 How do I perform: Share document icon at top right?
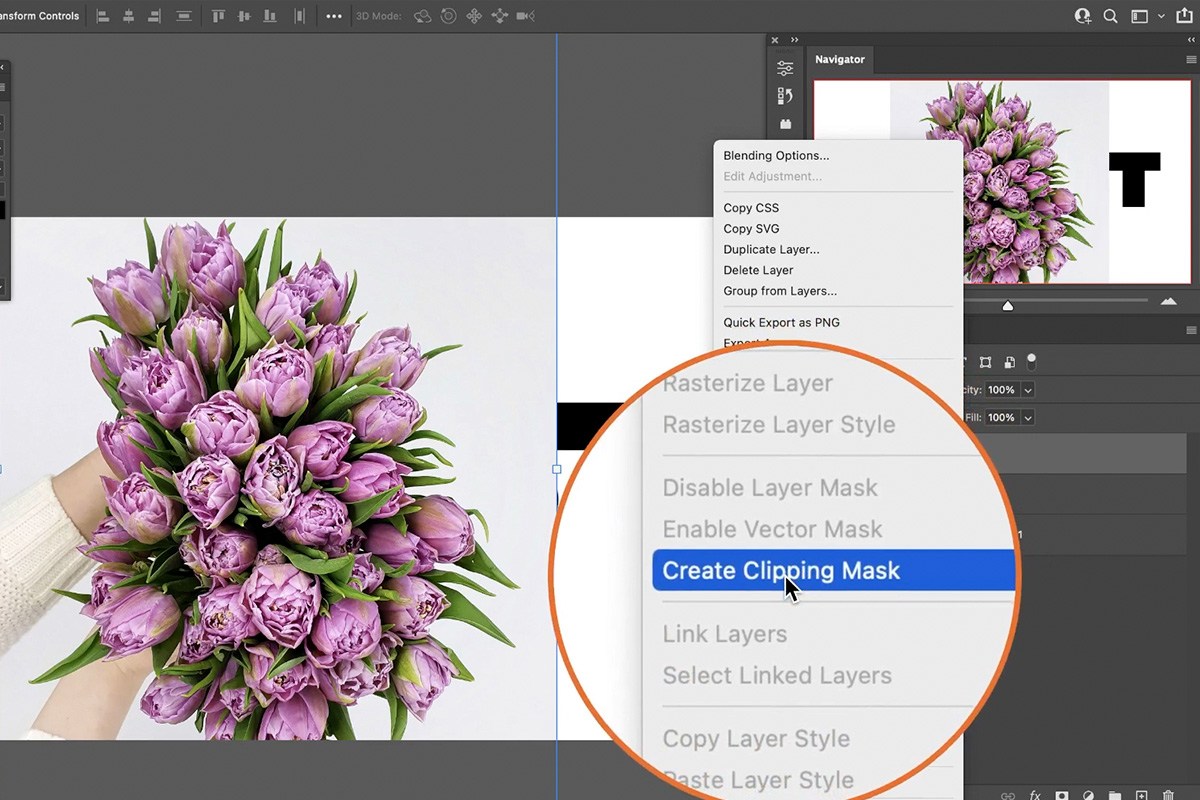(x=1185, y=15)
